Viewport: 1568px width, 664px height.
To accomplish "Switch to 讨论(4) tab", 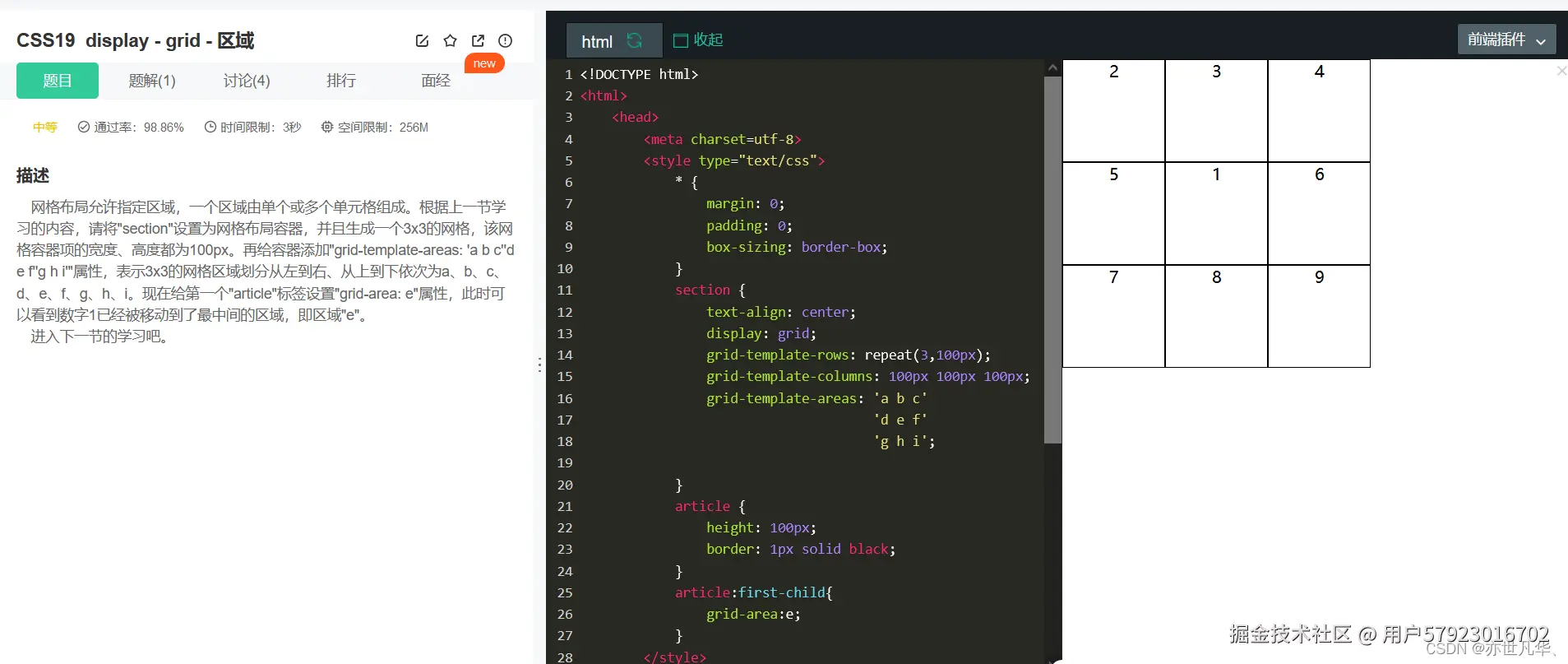I will point(247,81).
